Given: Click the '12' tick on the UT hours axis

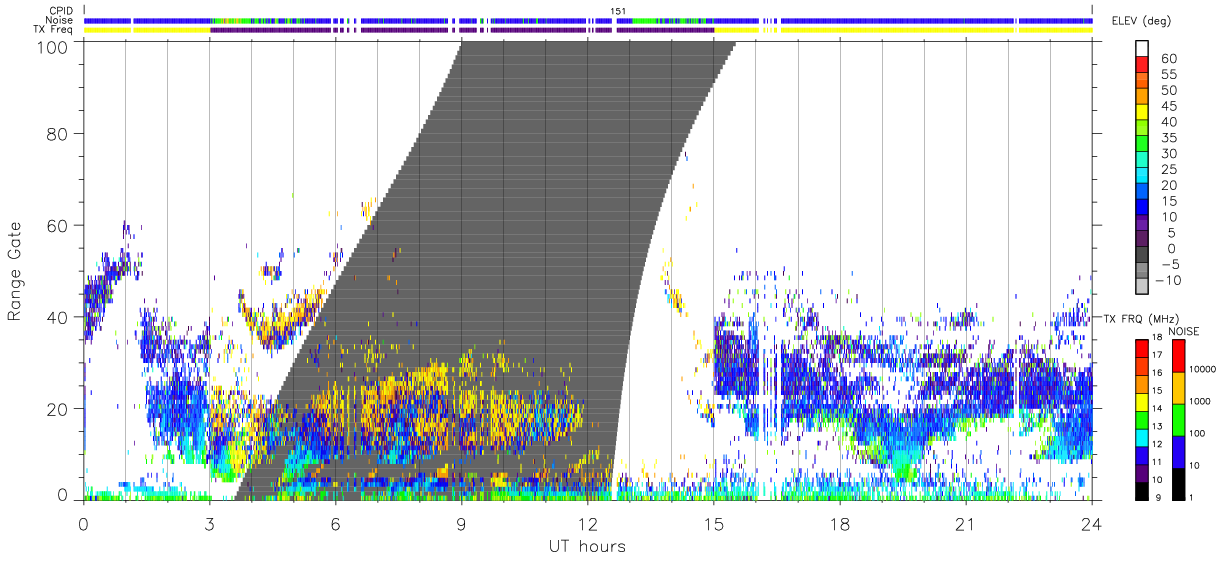Looking at the screenshot, I should (587, 524).
